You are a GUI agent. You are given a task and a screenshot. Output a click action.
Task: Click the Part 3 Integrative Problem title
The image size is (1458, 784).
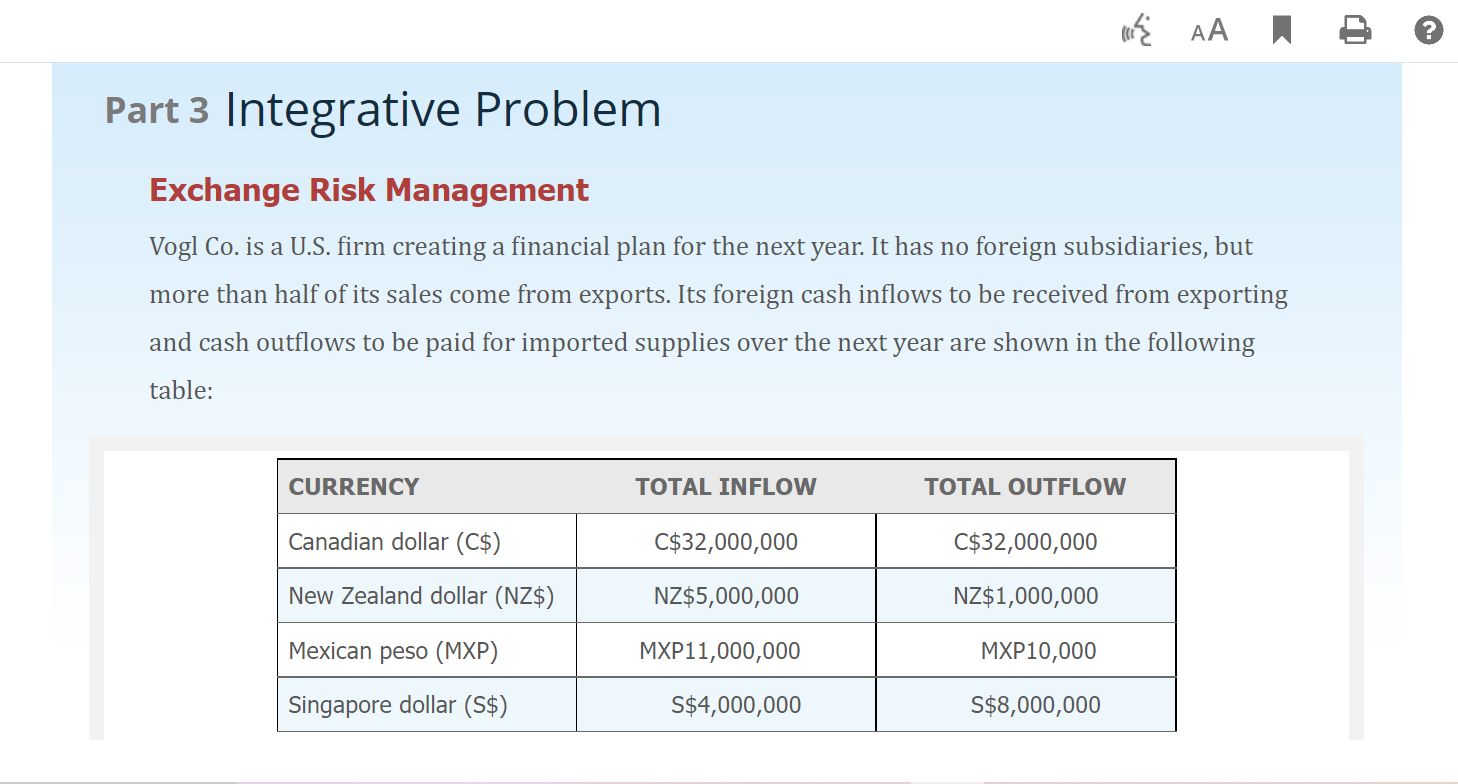382,108
